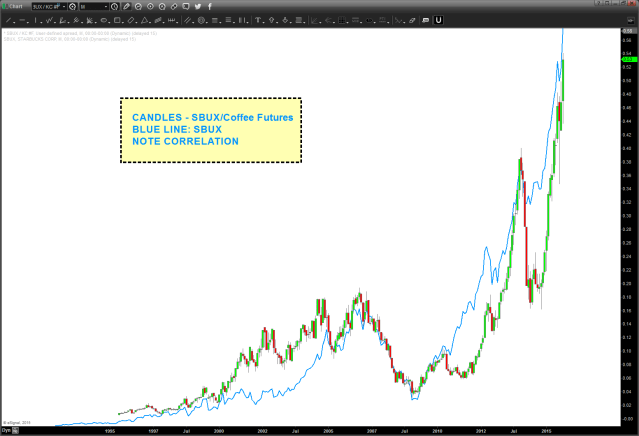Click the symbol lookup target icon
This screenshot has width=639, height=436.
[73, 7]
